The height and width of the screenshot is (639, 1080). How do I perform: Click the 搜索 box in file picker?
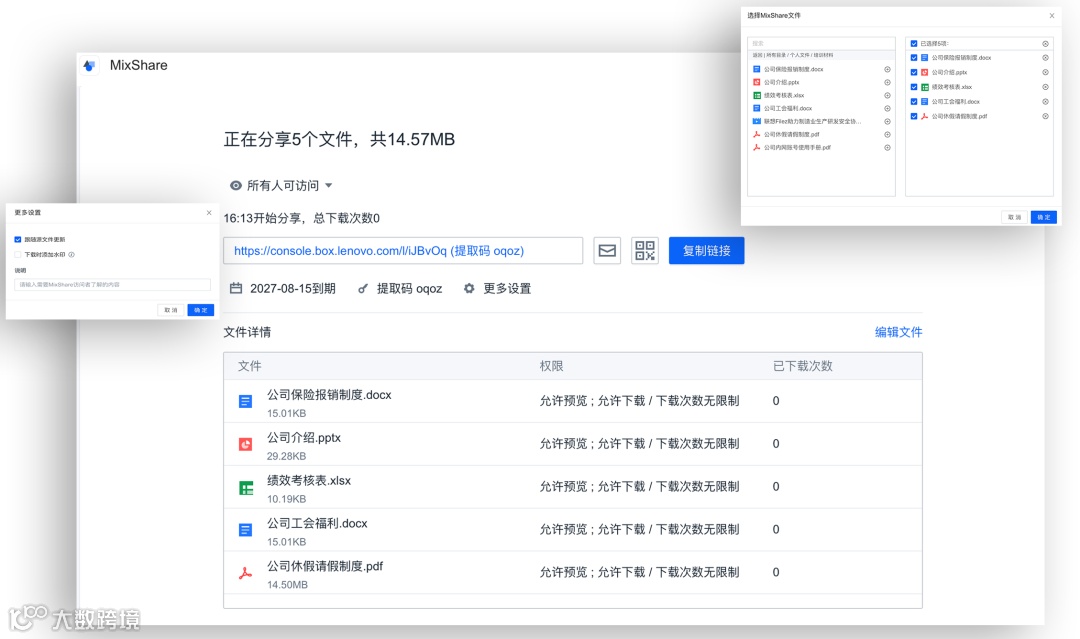pyautogui.click(x=821, y=43)
